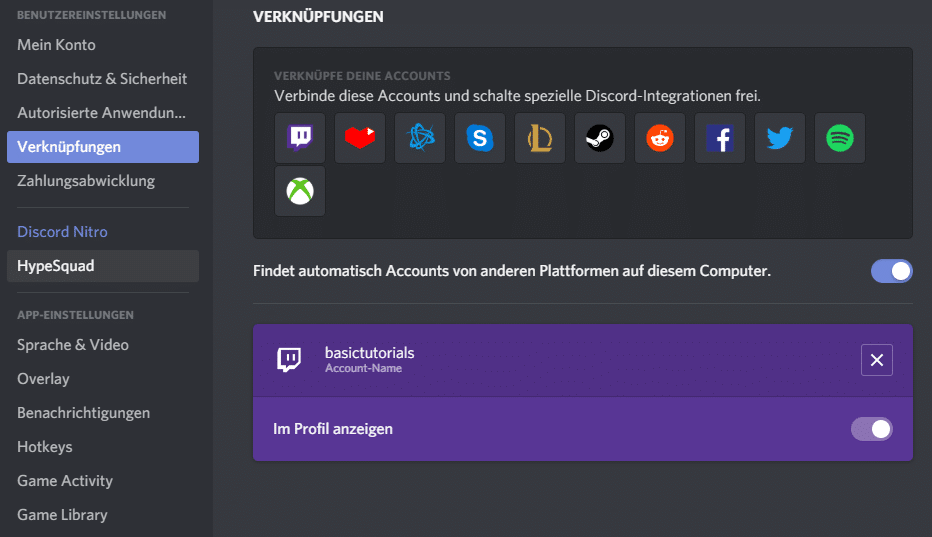Open Mein Konto settings
The image size is (932, 537).
click(56, 45)
